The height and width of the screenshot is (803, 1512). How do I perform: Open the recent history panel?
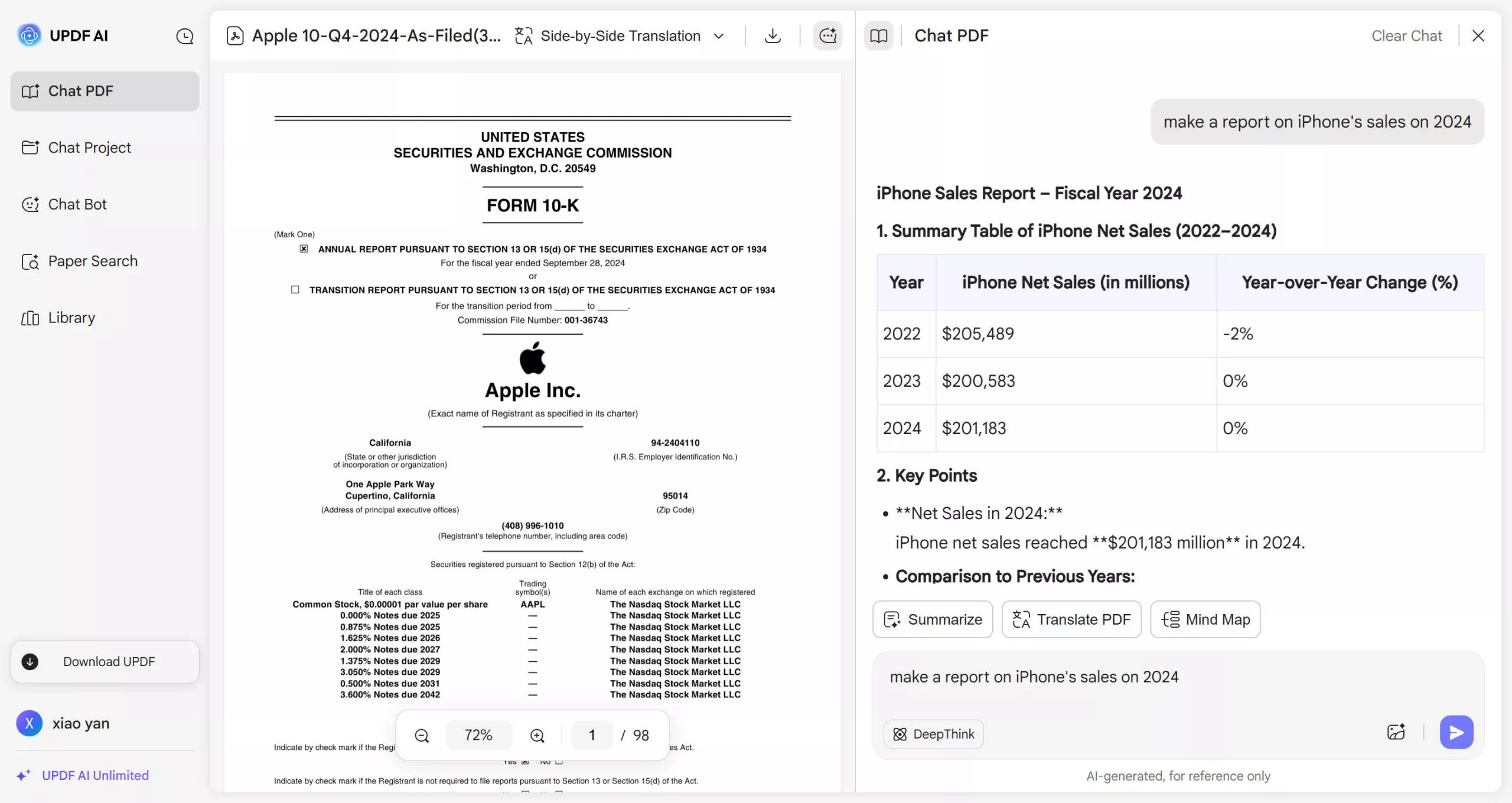tap(184, 36)
